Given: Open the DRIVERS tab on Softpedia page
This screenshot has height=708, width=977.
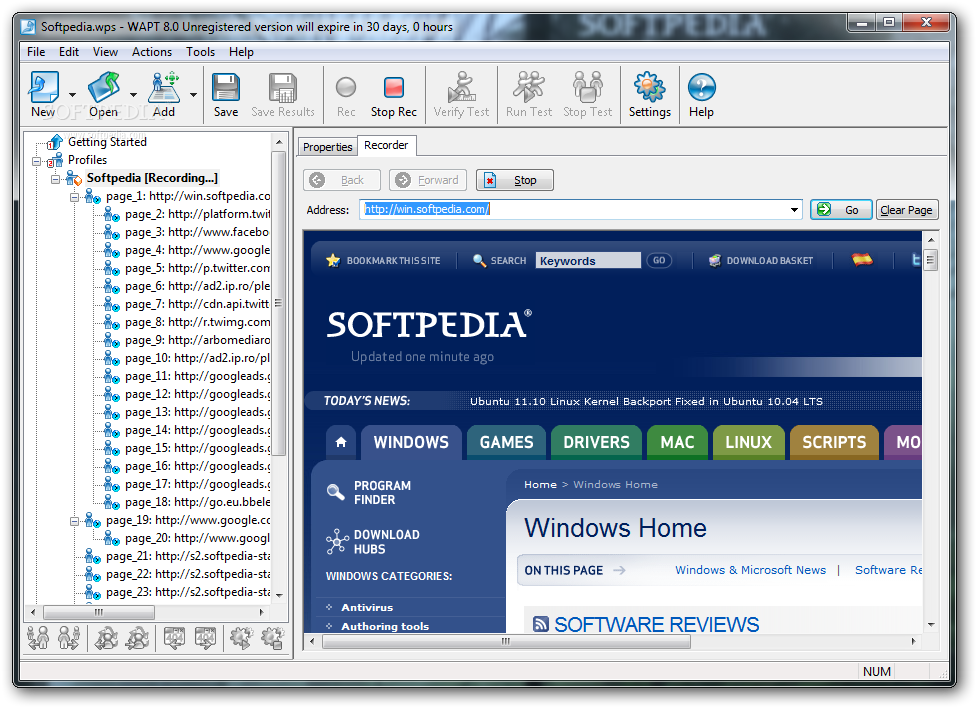Looking at the screenshot, I should pyautogui.click(x=596, y=442).
